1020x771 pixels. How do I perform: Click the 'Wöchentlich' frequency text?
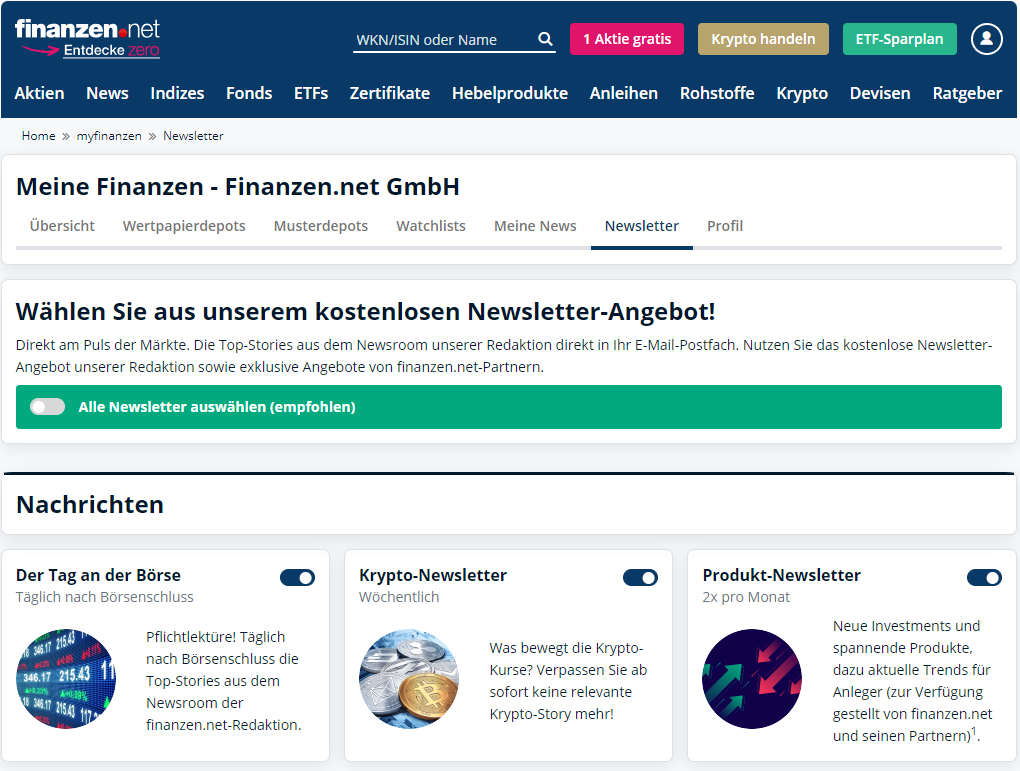pyautogui.click(x=399, y=597)
